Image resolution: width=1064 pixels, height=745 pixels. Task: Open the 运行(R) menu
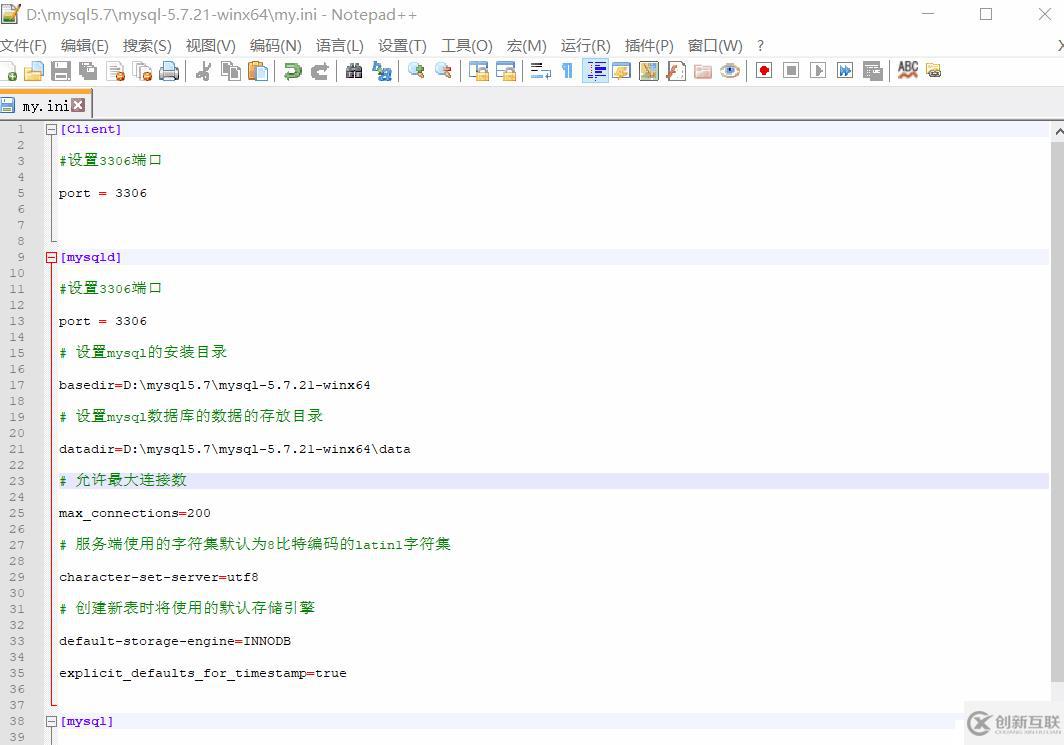coord(586,45)
